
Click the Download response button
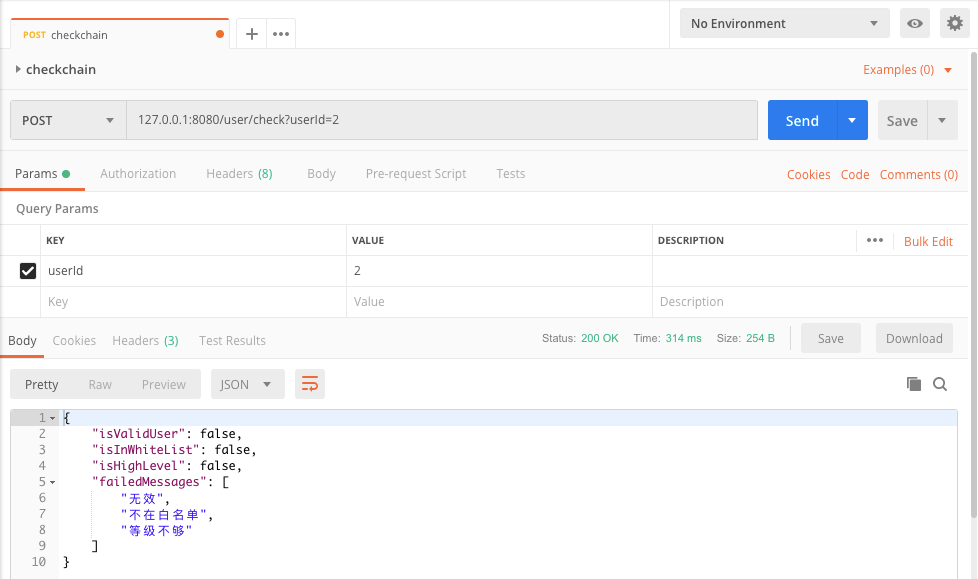point(914,338)
